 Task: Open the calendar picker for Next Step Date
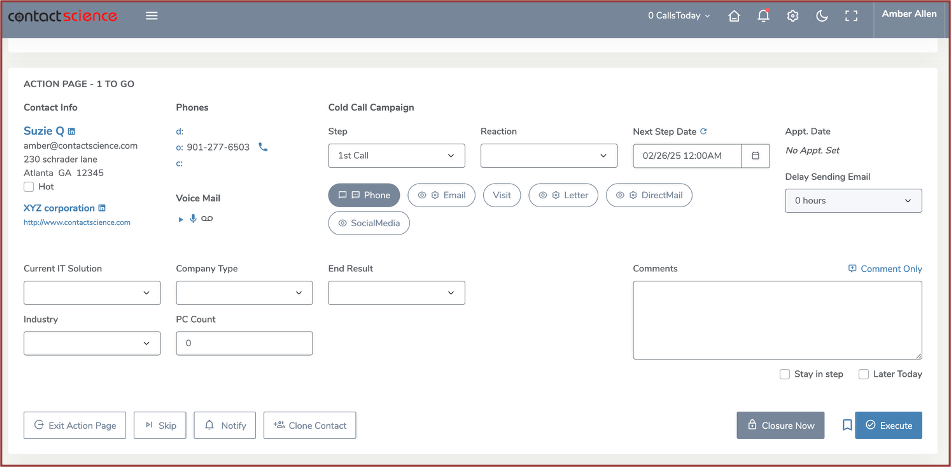click(x=756, y=156)
